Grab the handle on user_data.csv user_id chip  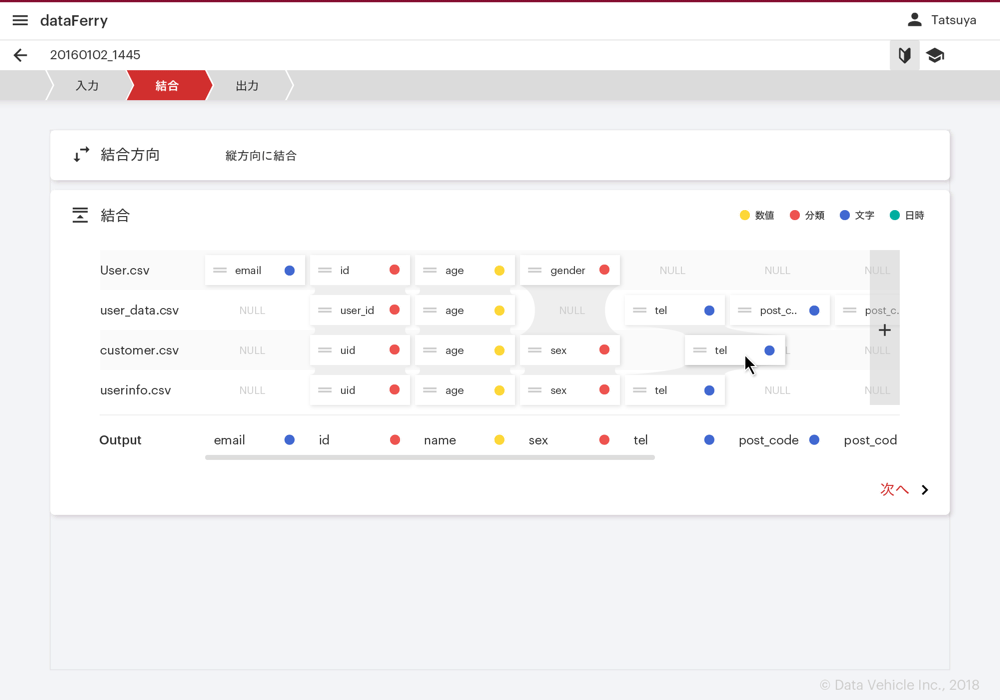pos(325,310)
